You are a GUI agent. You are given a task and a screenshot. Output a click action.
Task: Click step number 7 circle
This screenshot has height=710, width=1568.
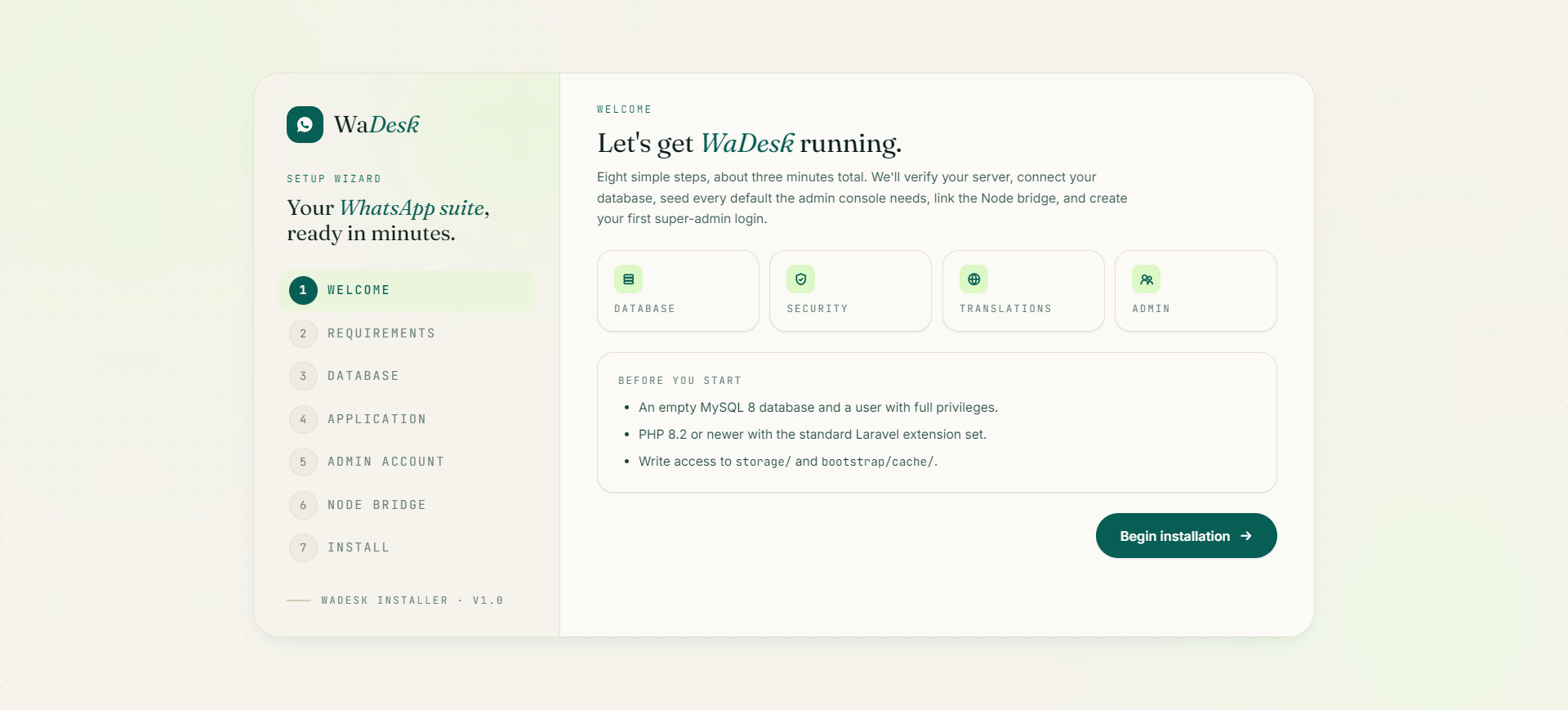(x=303, y=547)
